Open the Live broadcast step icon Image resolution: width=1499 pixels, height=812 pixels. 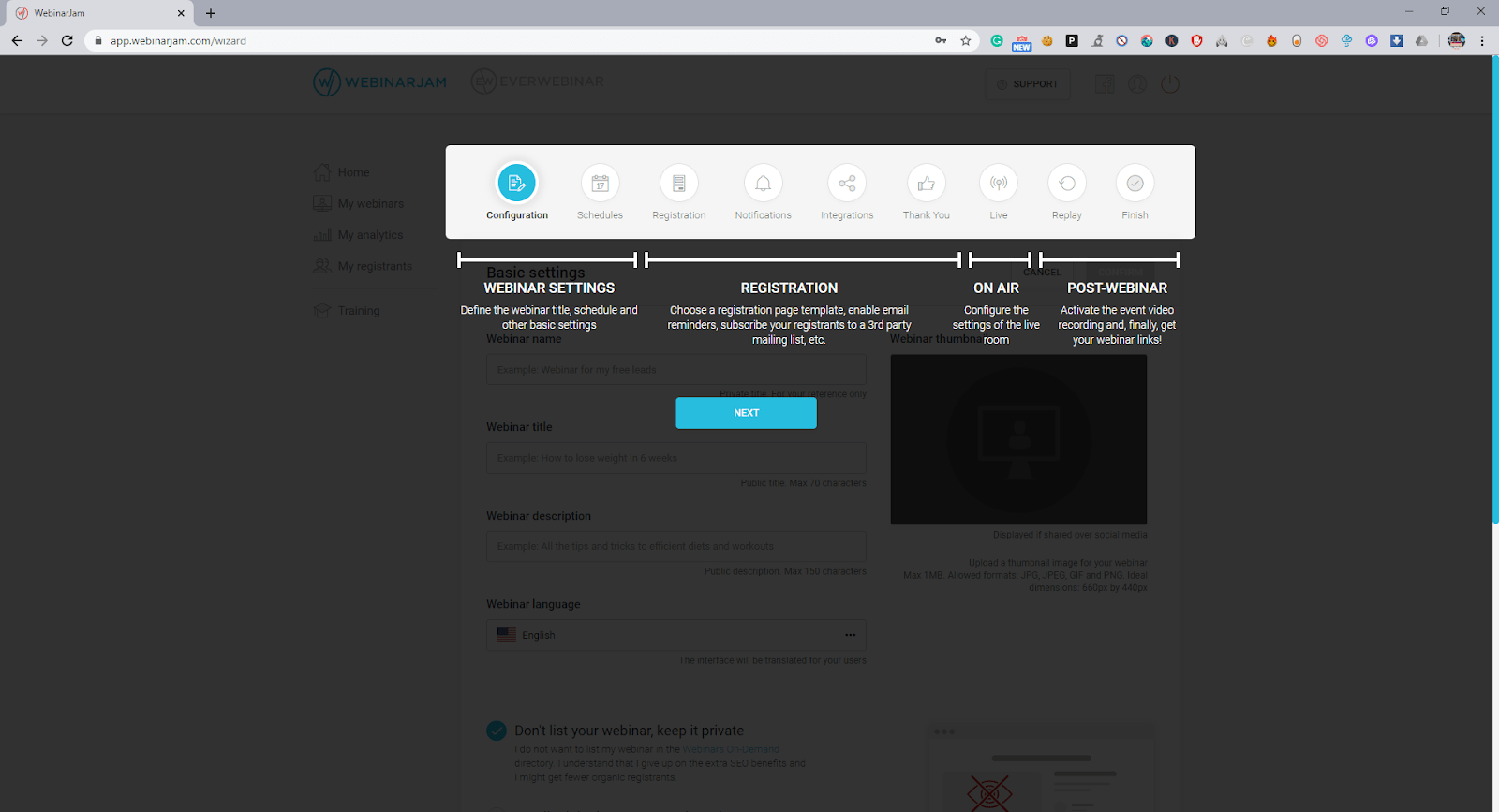tap(999, 184)
